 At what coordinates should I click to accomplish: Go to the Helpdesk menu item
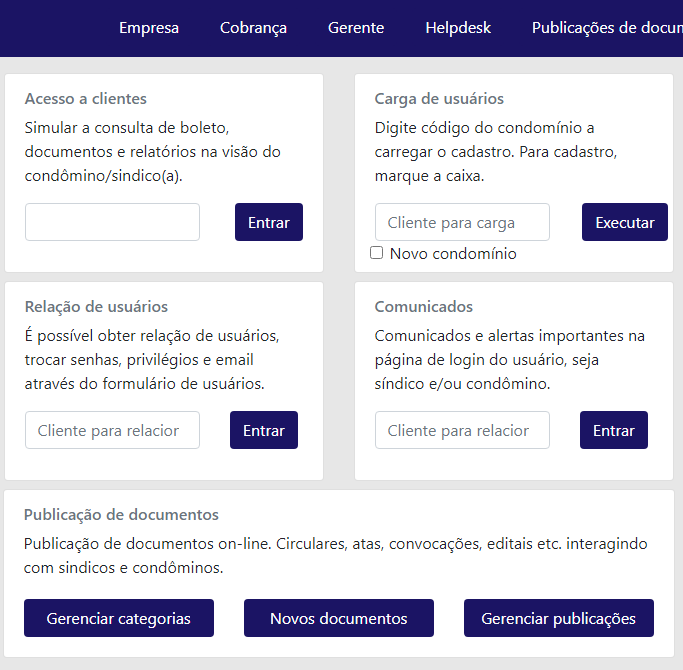tap(457, 28)
